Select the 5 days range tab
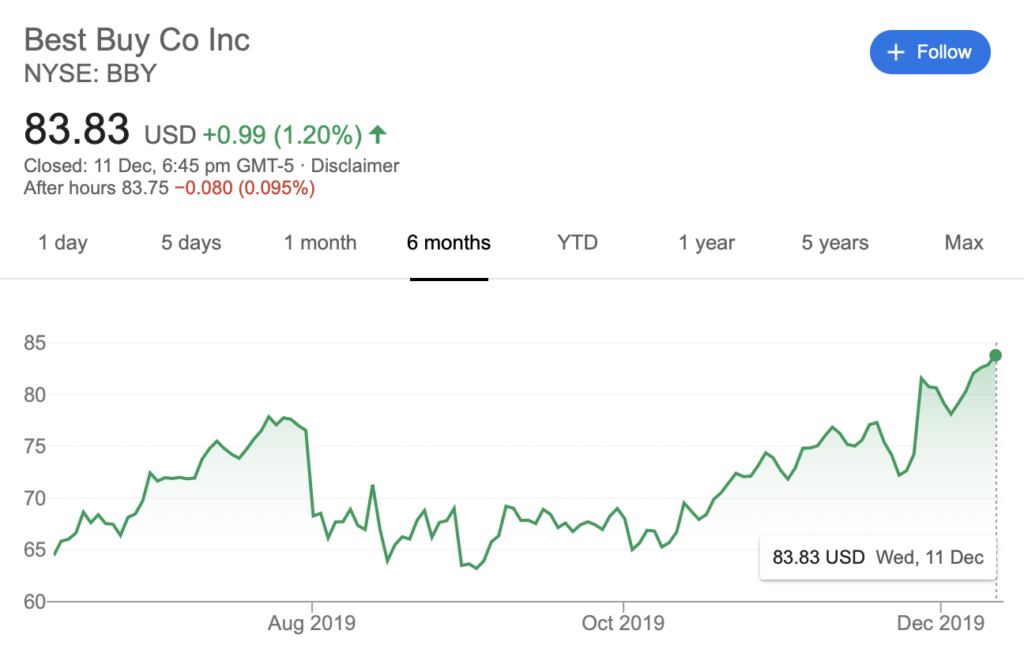The image size is (1024, 668). [x=191, y=243]
